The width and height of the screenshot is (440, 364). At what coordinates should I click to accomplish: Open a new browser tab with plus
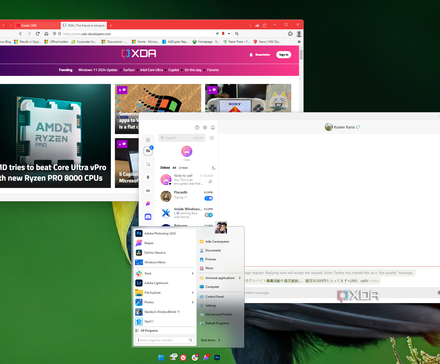click(x=111, y=25)
